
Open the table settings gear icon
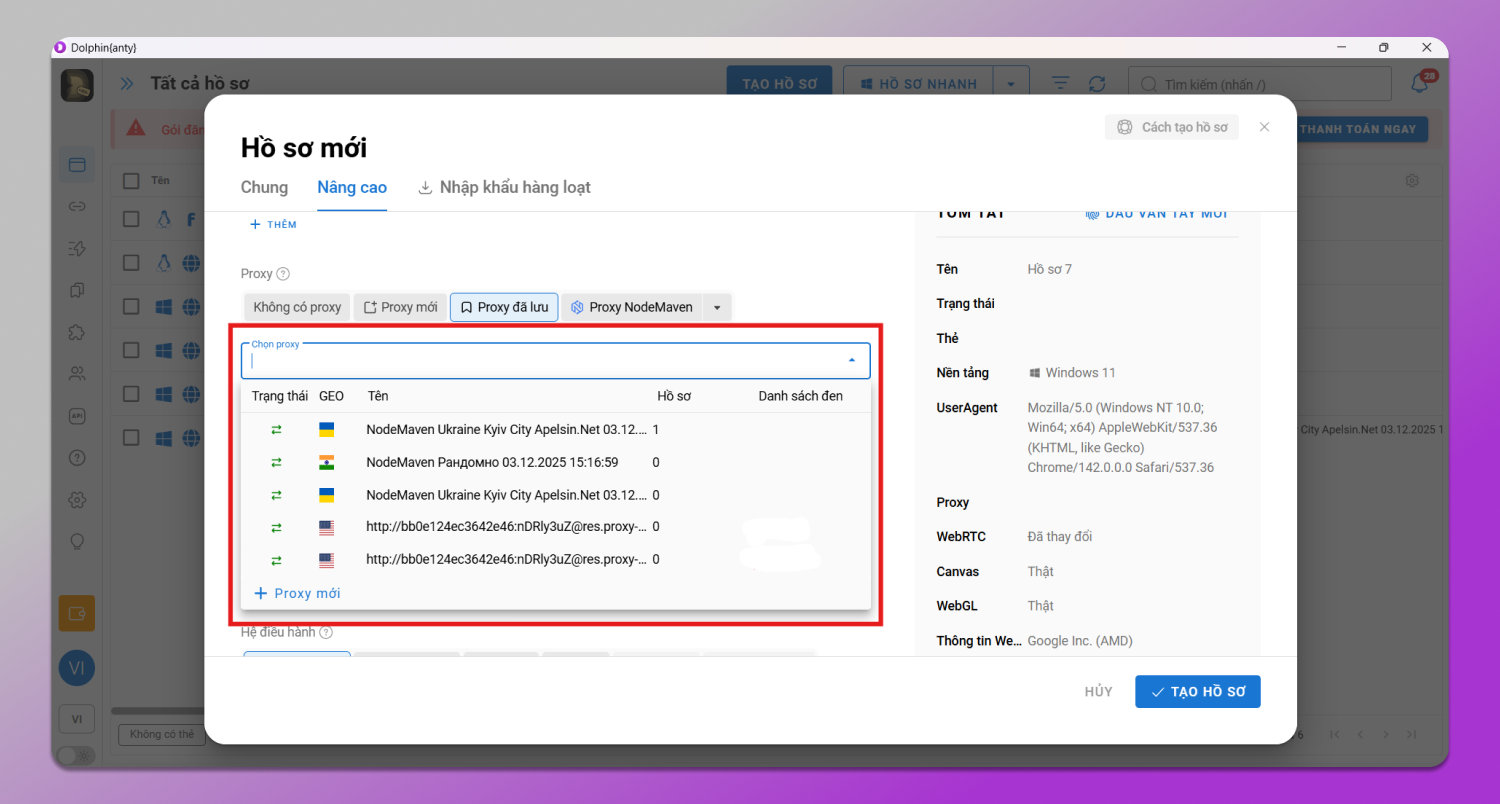(1412, 181)
